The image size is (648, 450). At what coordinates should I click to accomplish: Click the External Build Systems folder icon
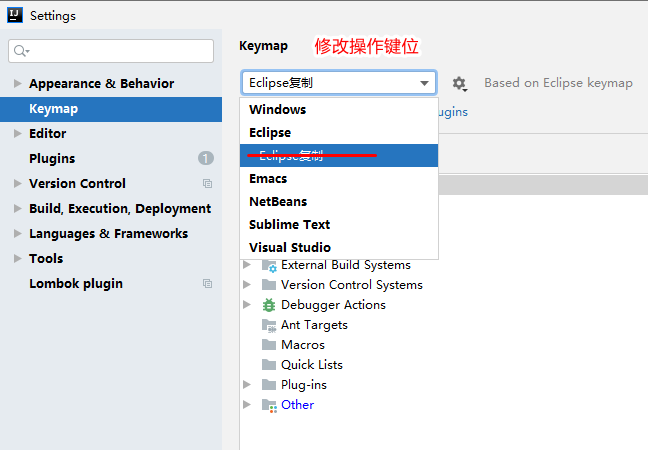coord(269,265)
